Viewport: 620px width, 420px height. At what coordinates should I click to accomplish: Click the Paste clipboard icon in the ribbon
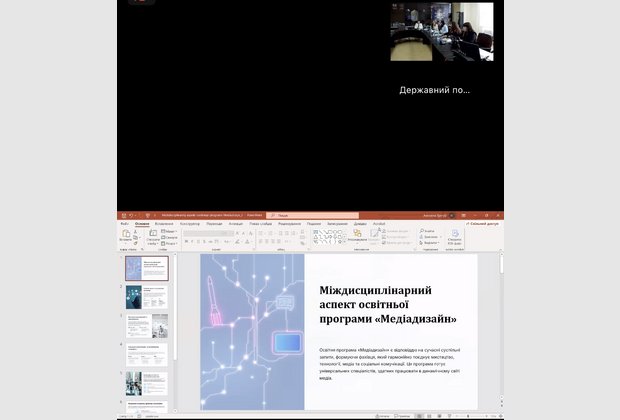tap(125, 235)
